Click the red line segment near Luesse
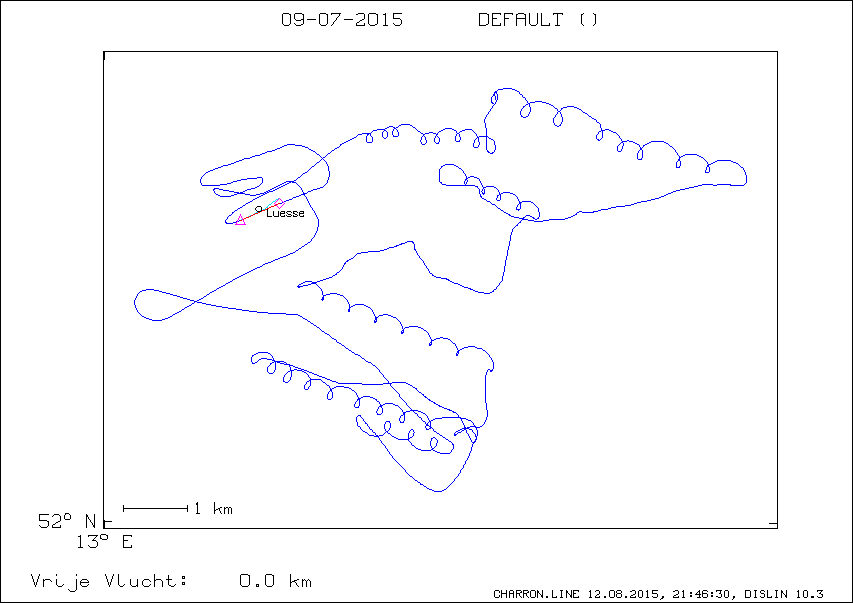 [x=259, y=212]
